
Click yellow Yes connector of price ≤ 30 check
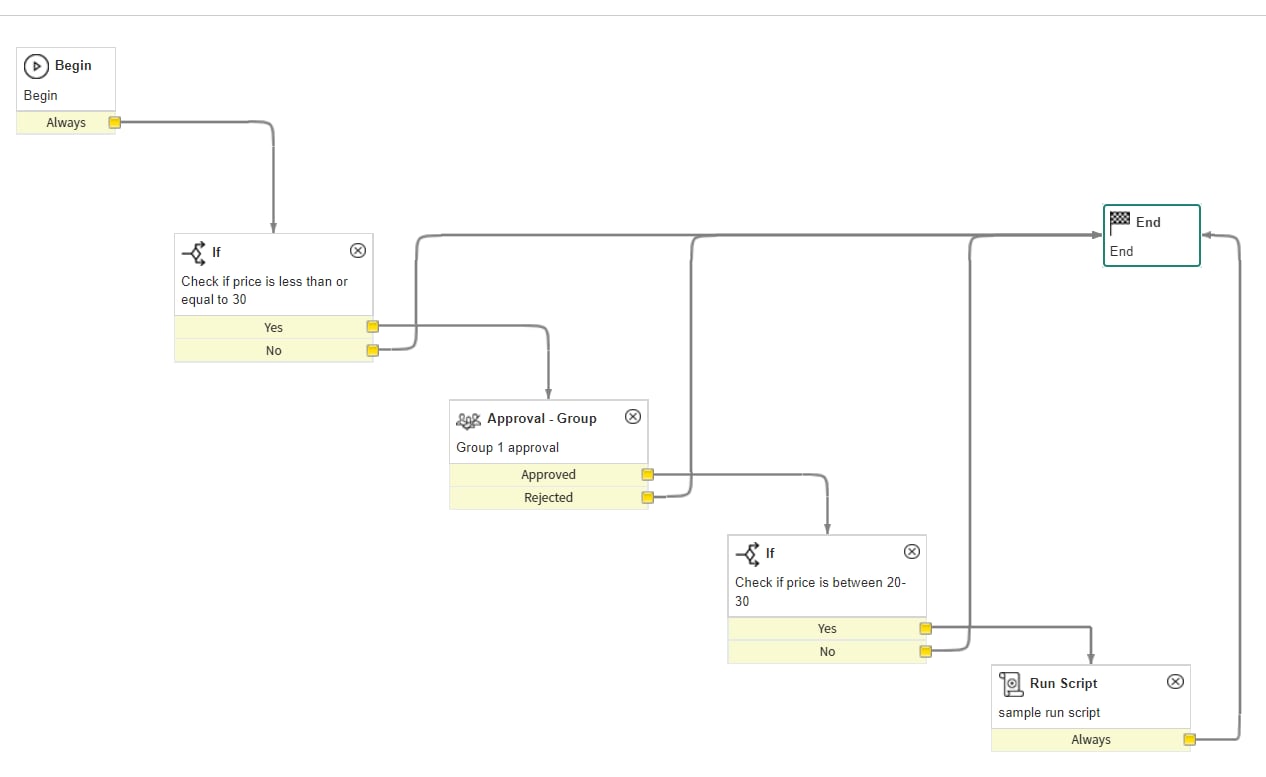pos(372,327)
